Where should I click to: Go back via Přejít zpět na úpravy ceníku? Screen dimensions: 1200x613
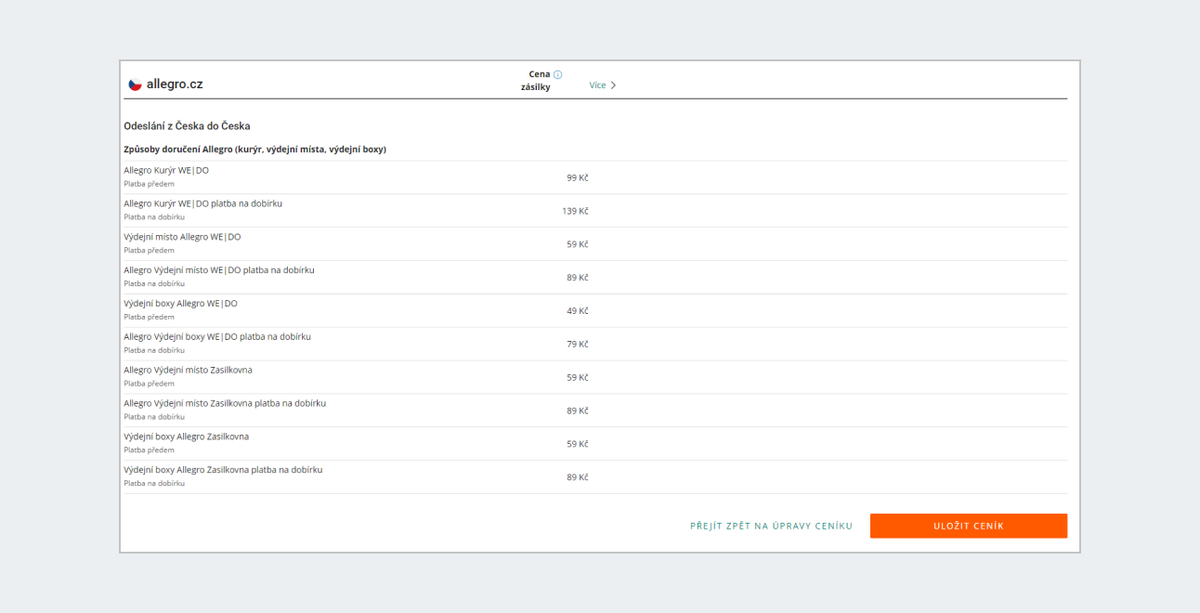coord(771,526)
